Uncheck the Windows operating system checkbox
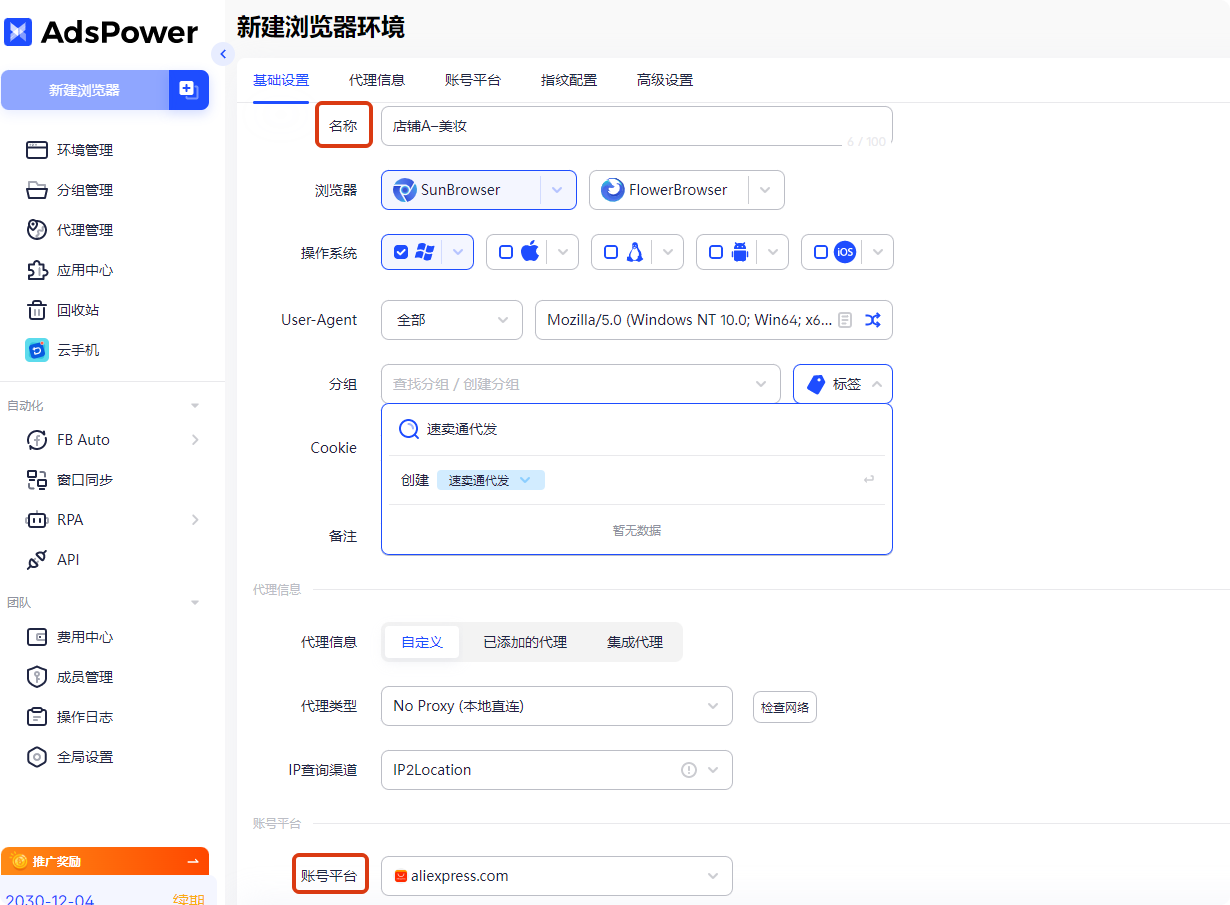 pyautogui.click(x=401, y=252)
